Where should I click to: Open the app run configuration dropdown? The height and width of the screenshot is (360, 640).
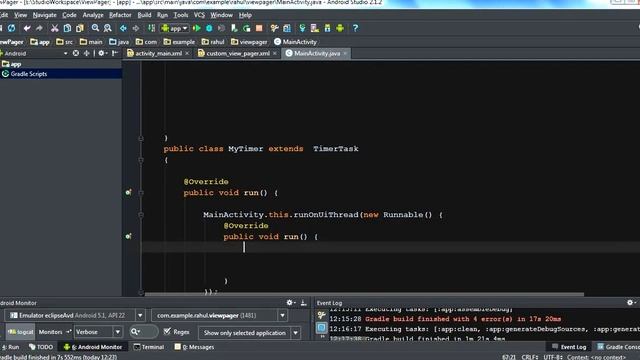click(174, 28)
